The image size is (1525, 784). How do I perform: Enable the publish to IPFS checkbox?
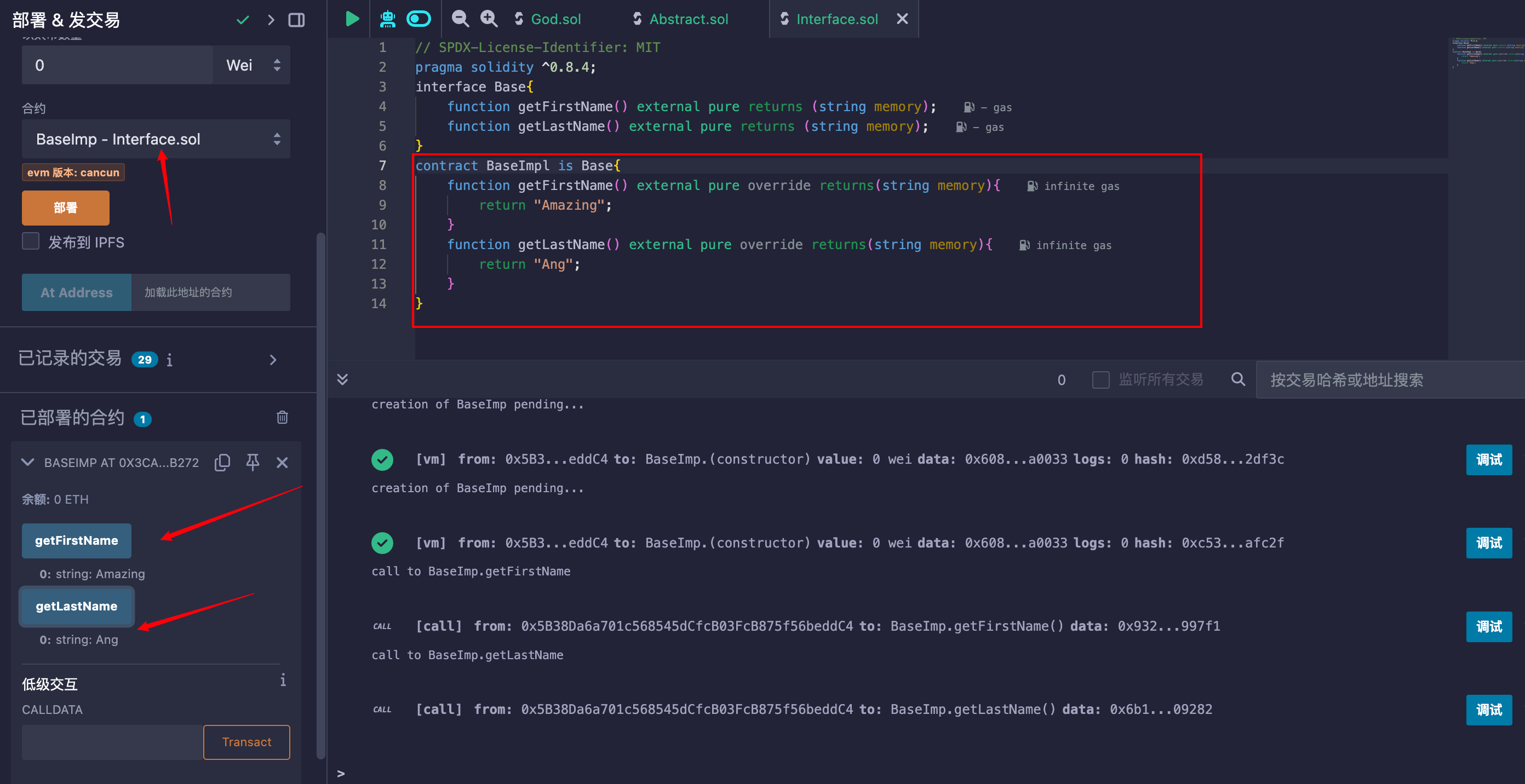31,241
